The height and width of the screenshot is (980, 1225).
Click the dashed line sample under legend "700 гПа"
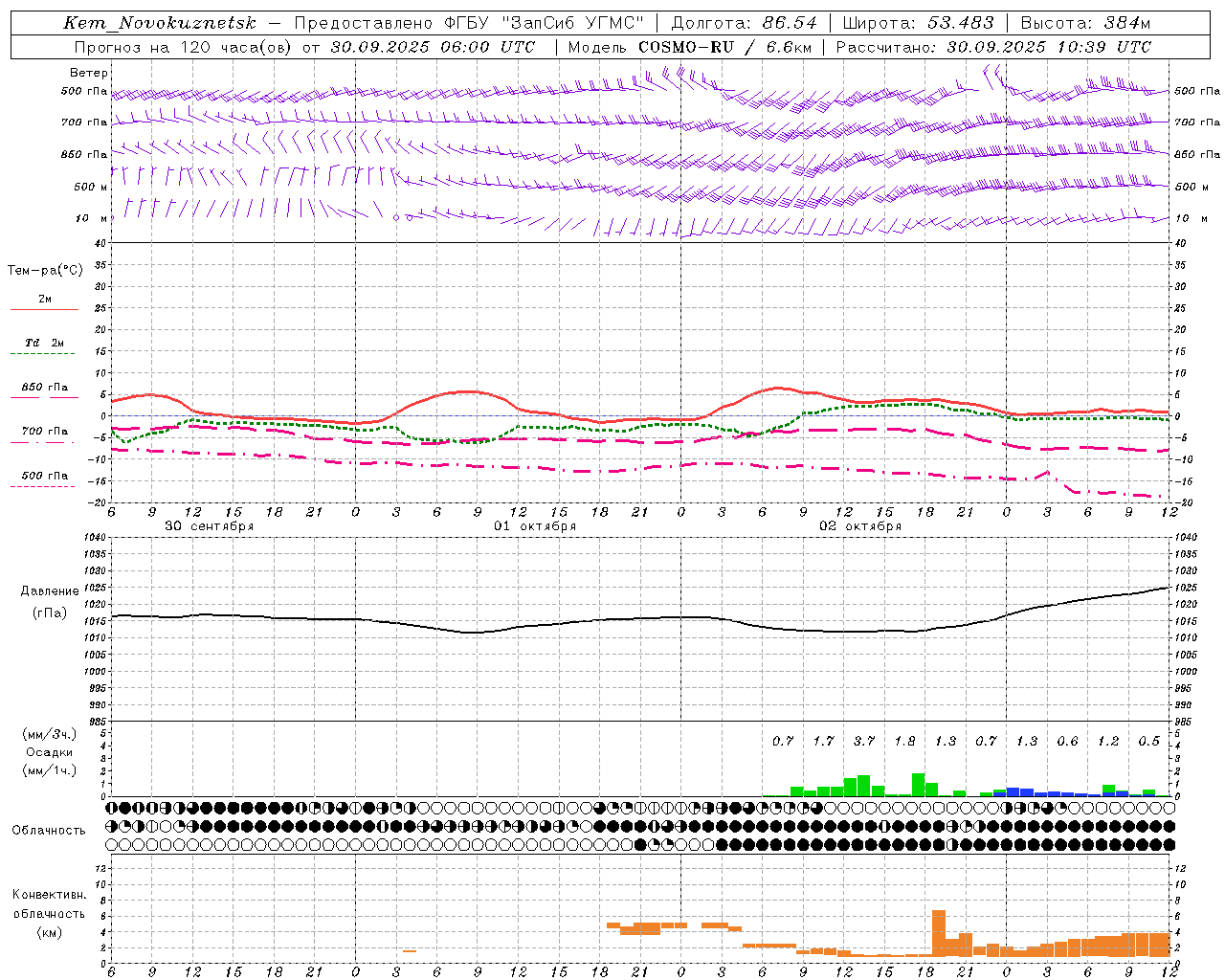point(43,442)
